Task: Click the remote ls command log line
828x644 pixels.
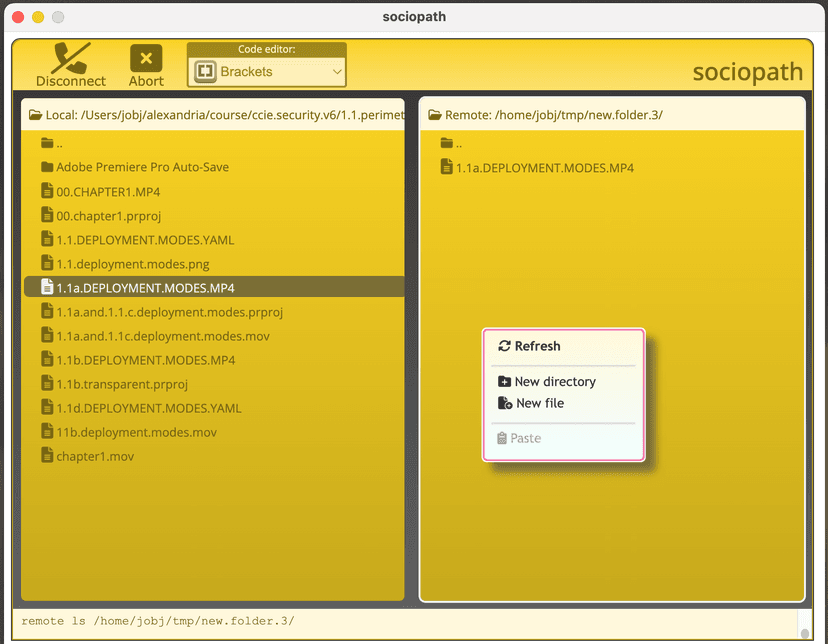Action: click(158, 621)
